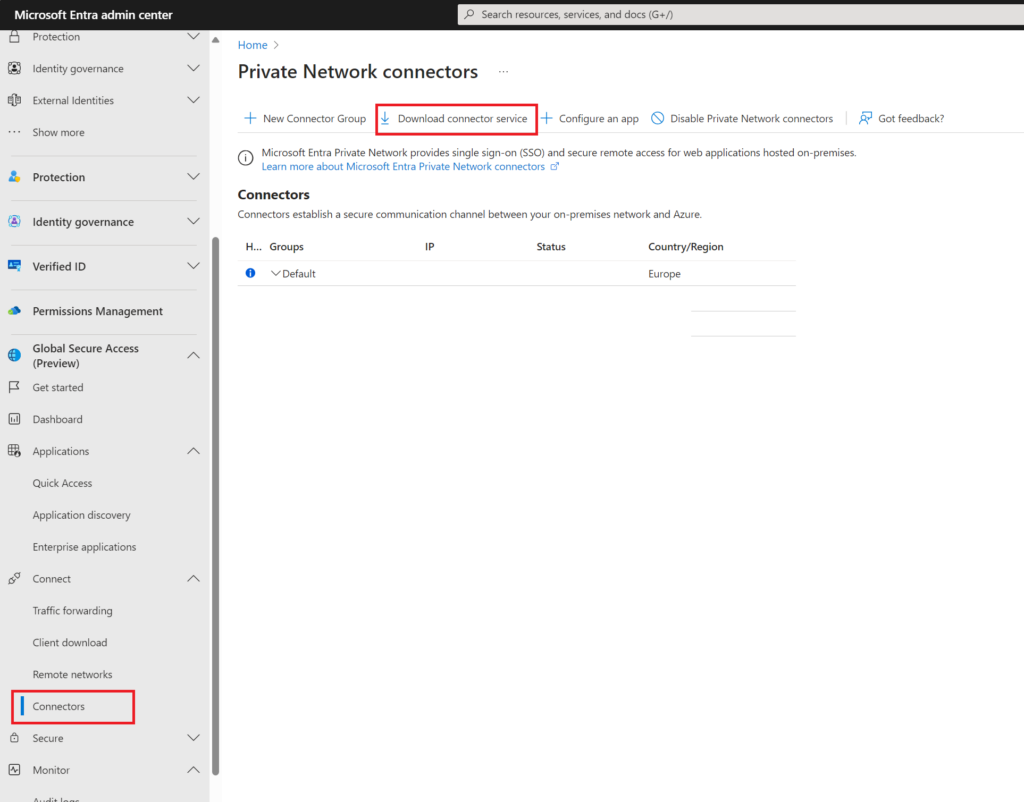Click the Status column header
Viewport: 1024px width, 802px height.
click(551, 247)
